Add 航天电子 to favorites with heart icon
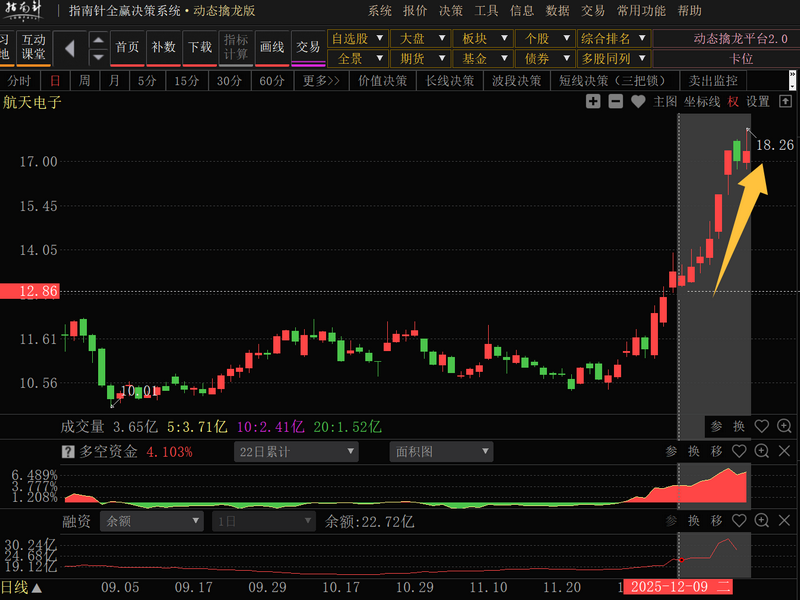The height and width of the screenshot is (600, 800). 638,101
